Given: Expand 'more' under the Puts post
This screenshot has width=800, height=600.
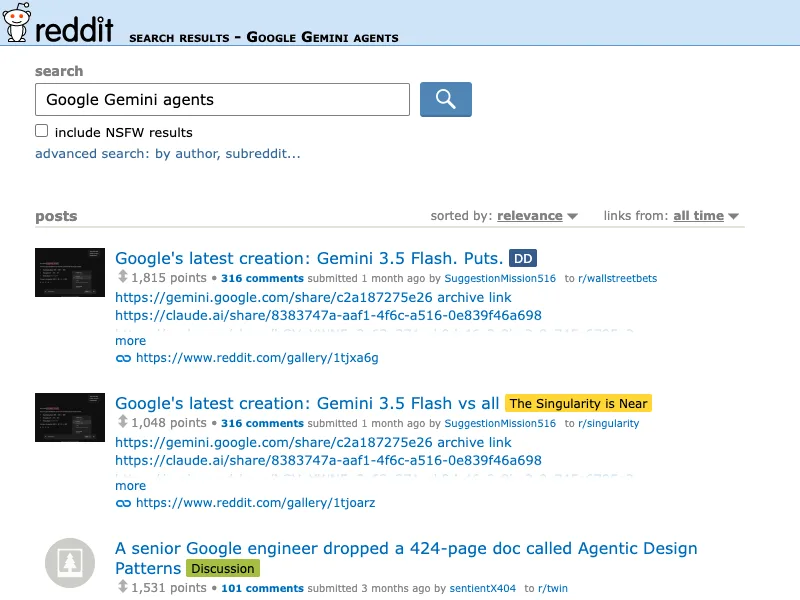Looking at the screenshot, I should 131,341.
